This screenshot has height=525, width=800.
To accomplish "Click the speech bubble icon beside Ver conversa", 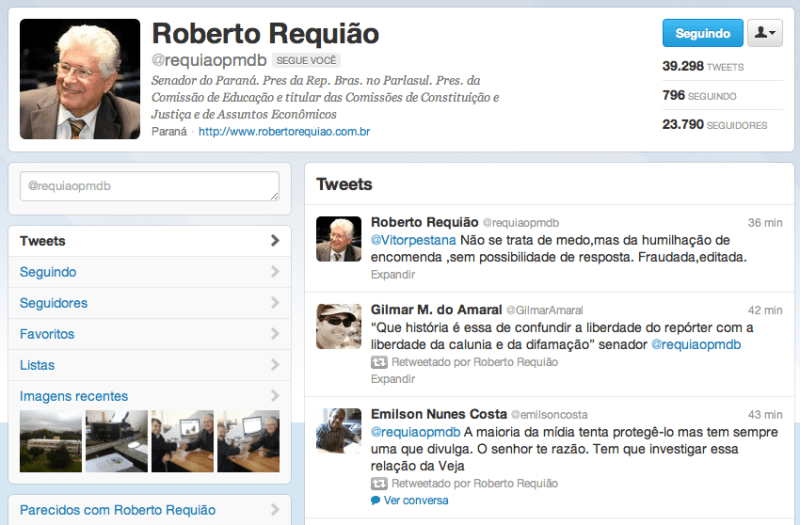I will 376,500.
